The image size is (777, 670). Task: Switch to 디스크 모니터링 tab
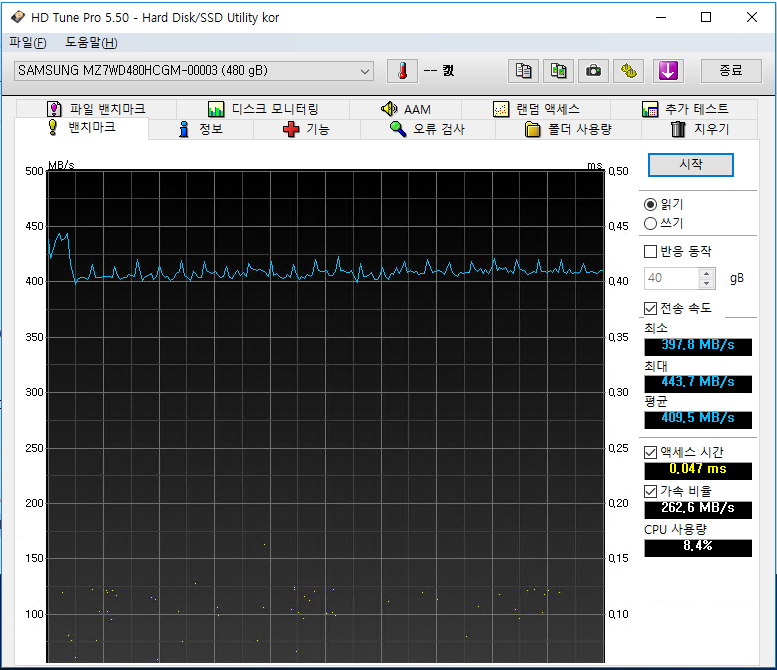pos(263,109)
